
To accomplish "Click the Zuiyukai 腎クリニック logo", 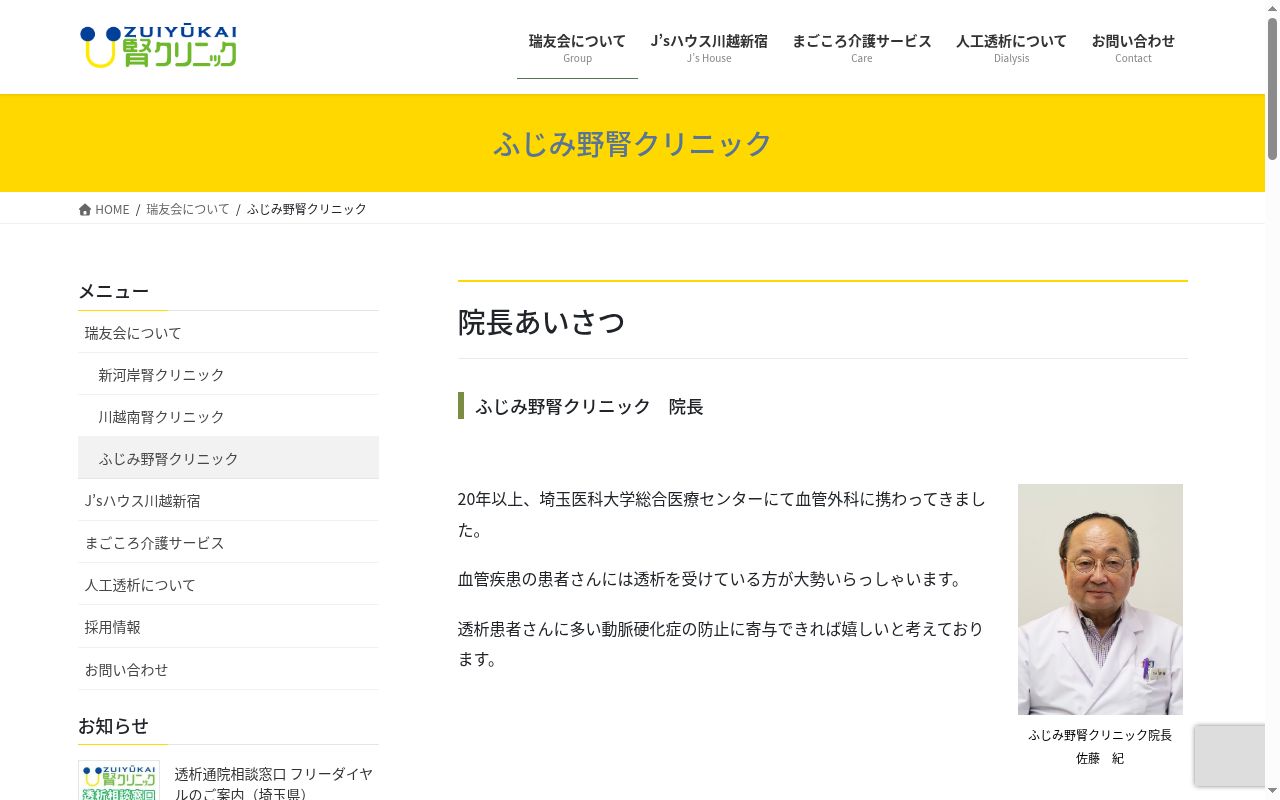I will click(x=158, y=47).
